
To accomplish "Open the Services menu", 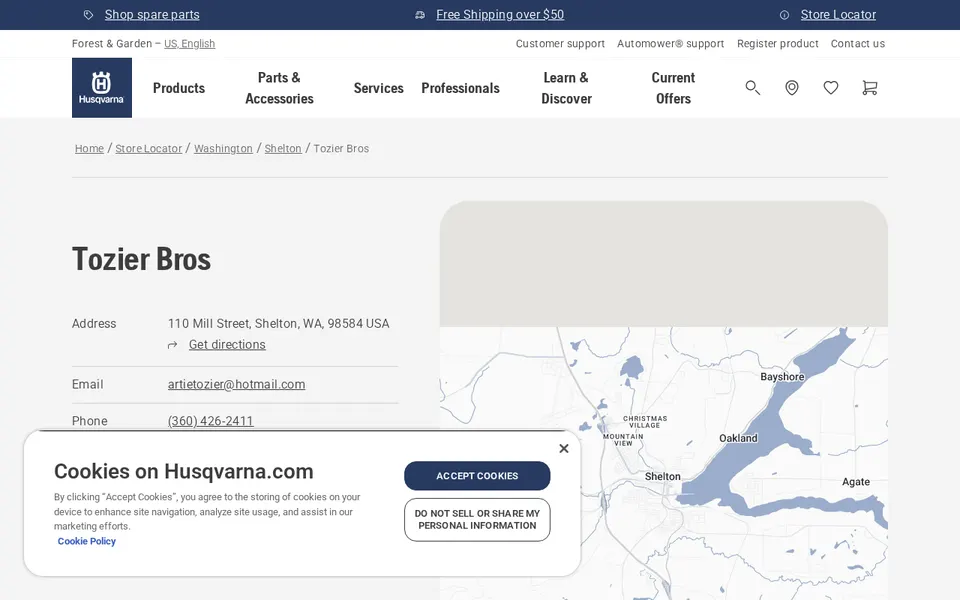I will coord(378,88).
